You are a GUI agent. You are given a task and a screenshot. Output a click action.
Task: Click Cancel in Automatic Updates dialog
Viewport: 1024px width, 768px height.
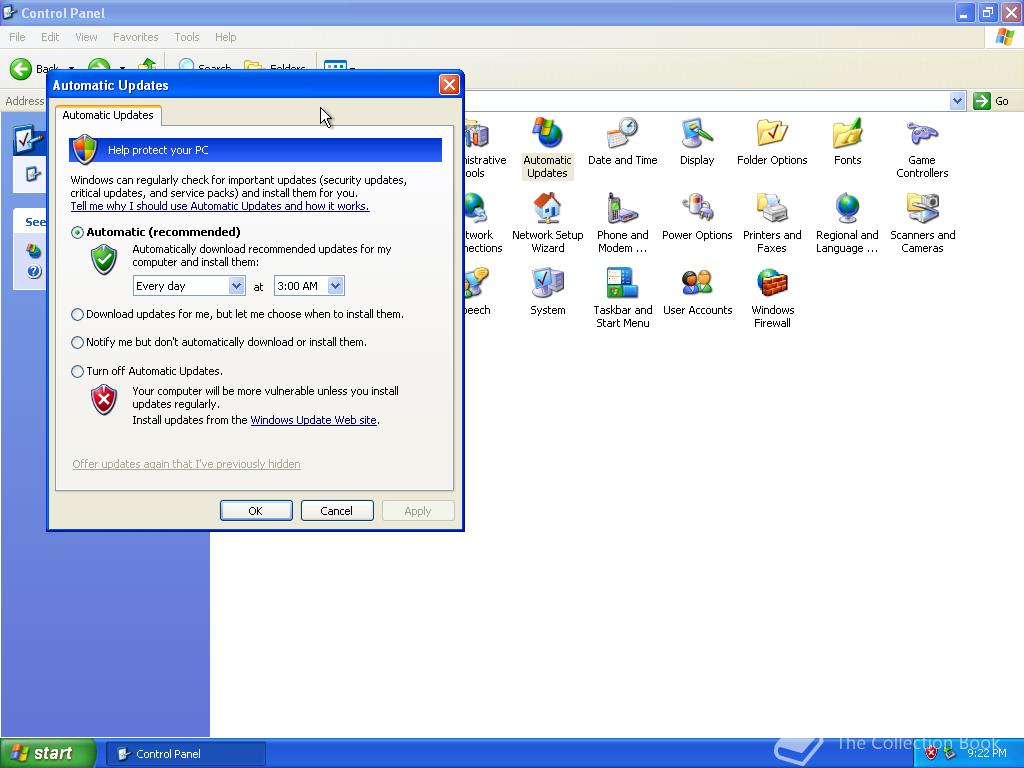[x=337, y=511]
